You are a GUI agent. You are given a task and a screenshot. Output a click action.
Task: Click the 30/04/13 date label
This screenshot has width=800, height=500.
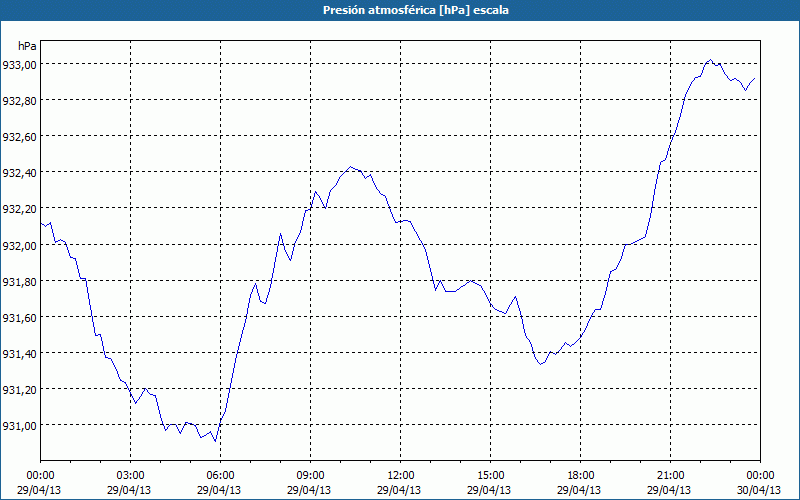coord(759,490)
